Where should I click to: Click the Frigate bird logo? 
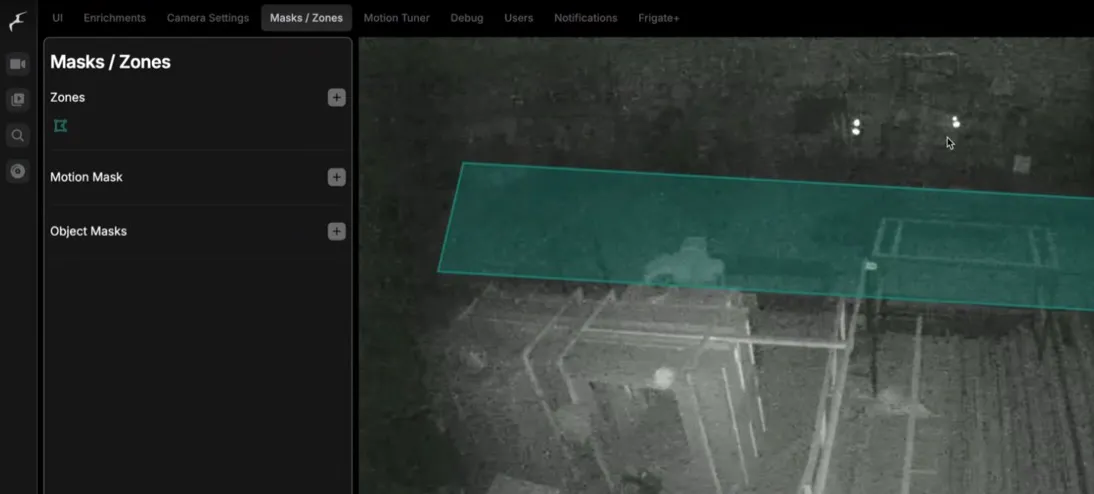[17, 20]
